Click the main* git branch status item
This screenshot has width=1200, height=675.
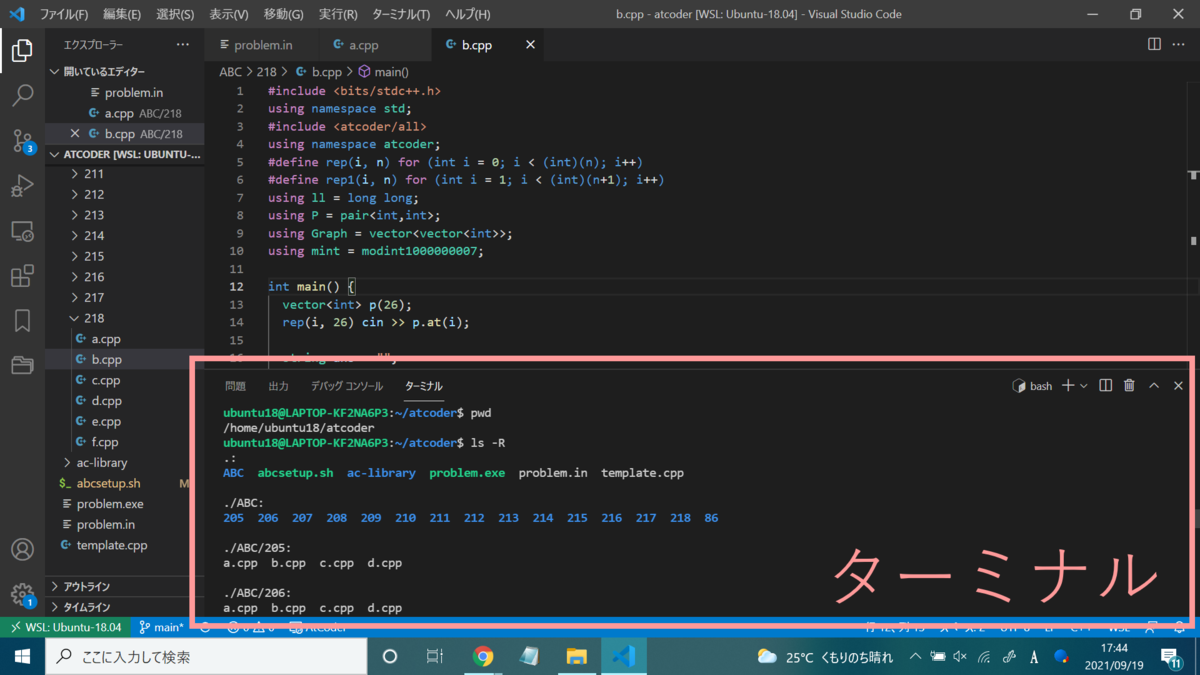(x=161, y=628)
